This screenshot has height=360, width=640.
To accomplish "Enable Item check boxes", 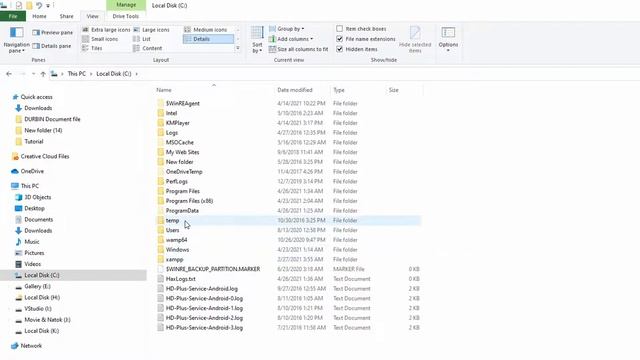I will click(x=339, y=29).
